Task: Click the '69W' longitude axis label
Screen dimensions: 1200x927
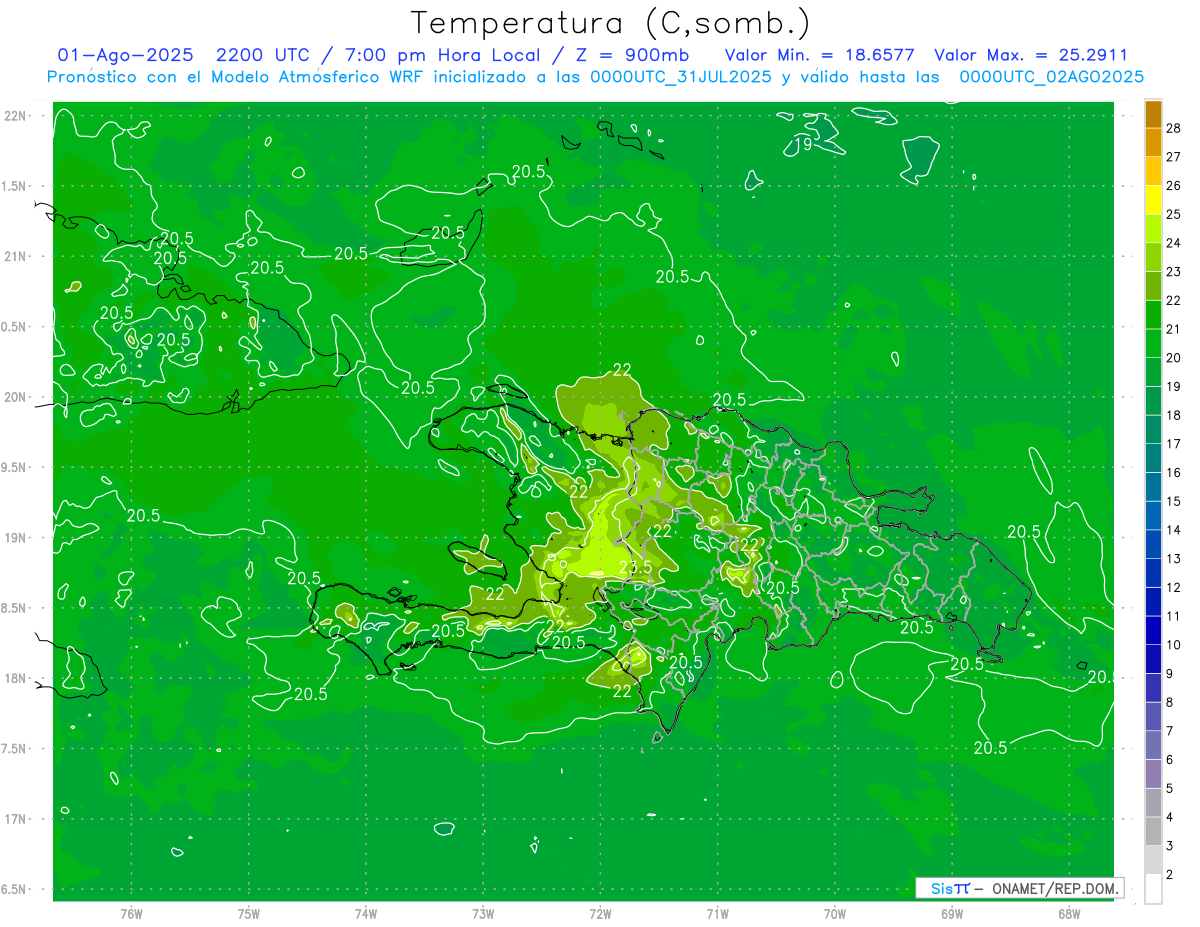Action: [951, 913]
